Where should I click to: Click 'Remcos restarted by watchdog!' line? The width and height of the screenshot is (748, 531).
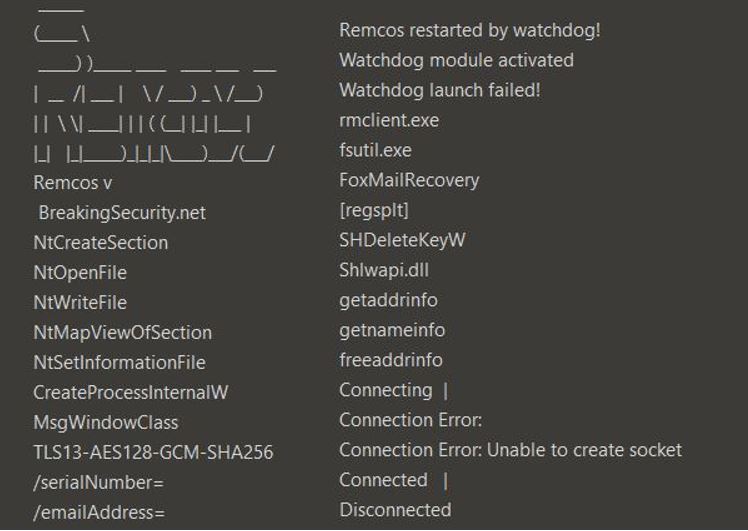pos(470,30)
